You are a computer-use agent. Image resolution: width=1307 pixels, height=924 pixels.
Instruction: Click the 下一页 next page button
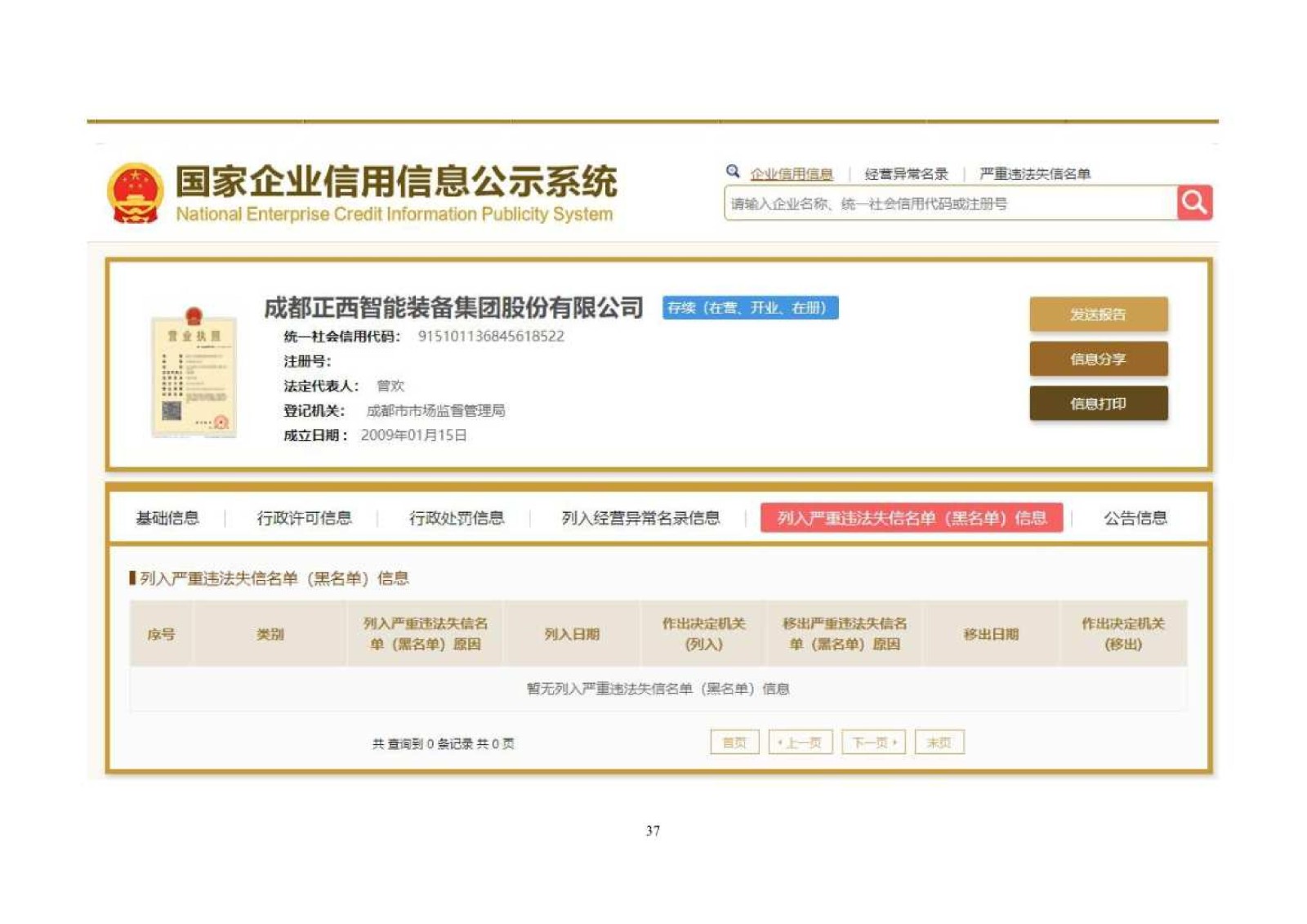(x=873, y=743)
